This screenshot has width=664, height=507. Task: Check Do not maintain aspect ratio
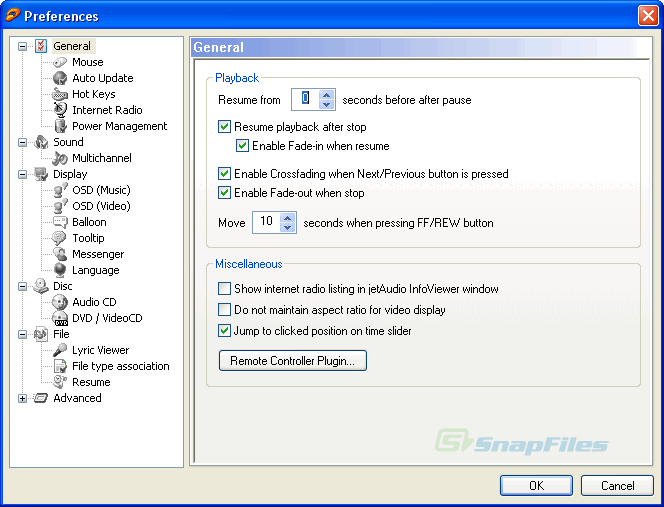click(225, 310)
